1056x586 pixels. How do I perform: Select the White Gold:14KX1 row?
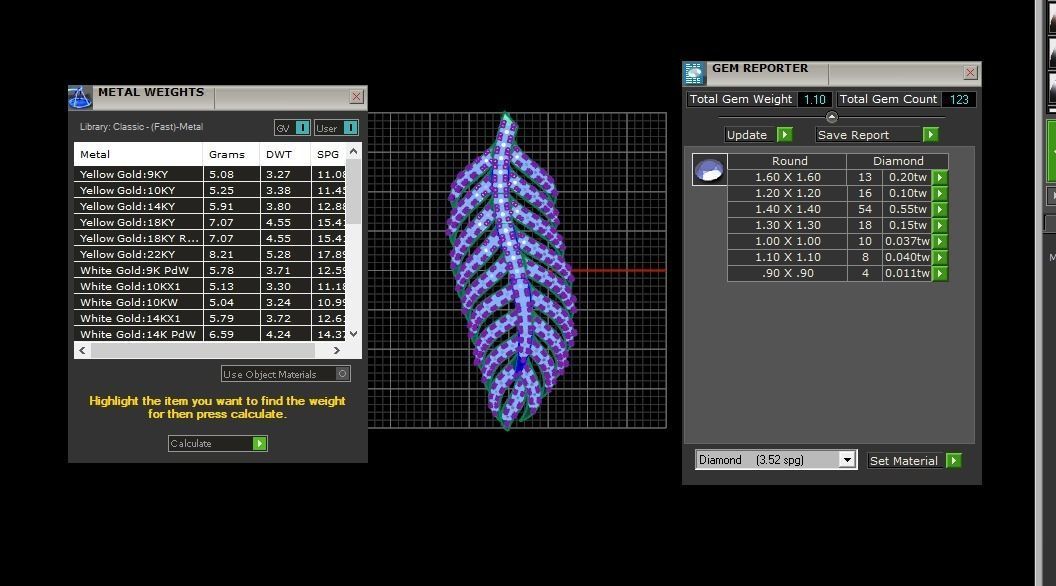click(x=210, y=319)
